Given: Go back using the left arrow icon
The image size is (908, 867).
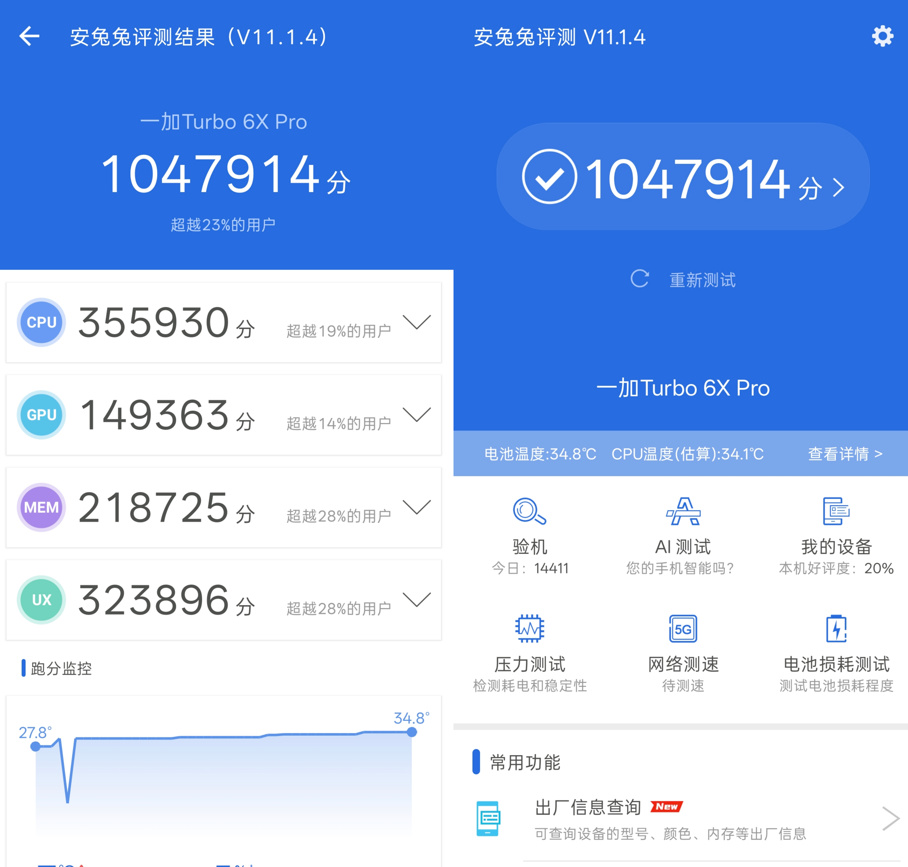Looking at the screenshot, I should click(x=29, y=36).
